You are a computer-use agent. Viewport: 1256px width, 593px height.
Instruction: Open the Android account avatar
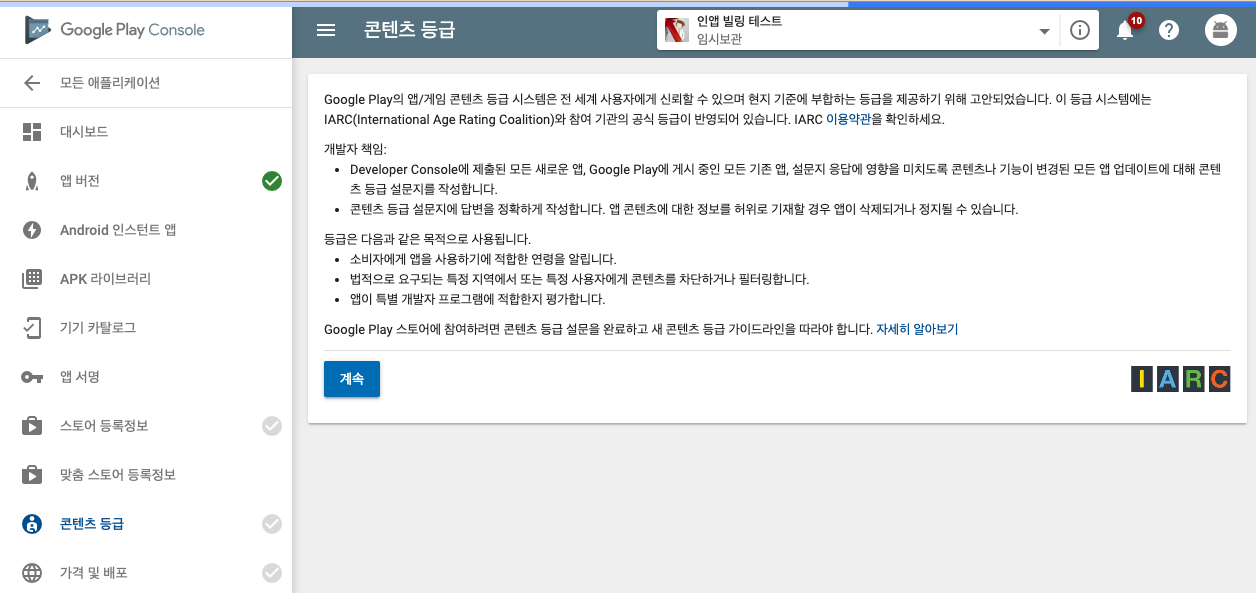1219,30
